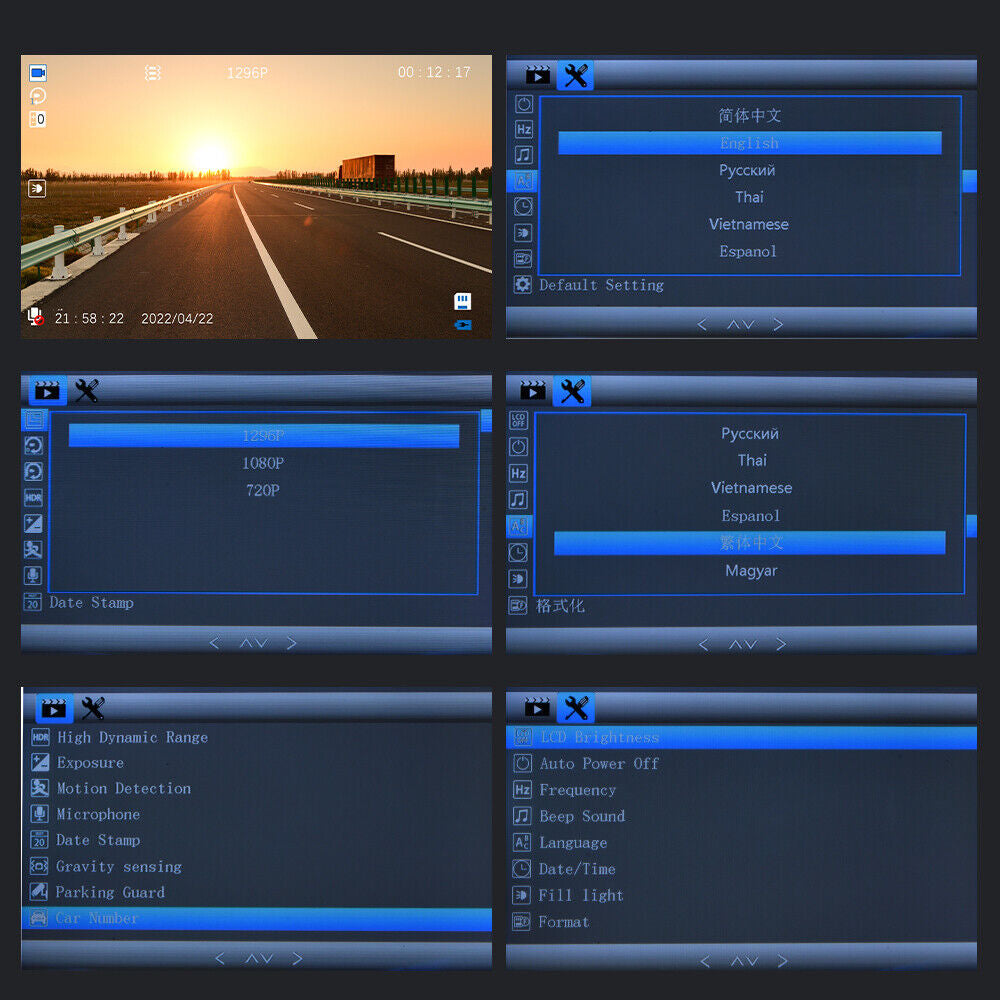
Task: Click the car icon beside Car Number
Action: click(x=39, y=918)
